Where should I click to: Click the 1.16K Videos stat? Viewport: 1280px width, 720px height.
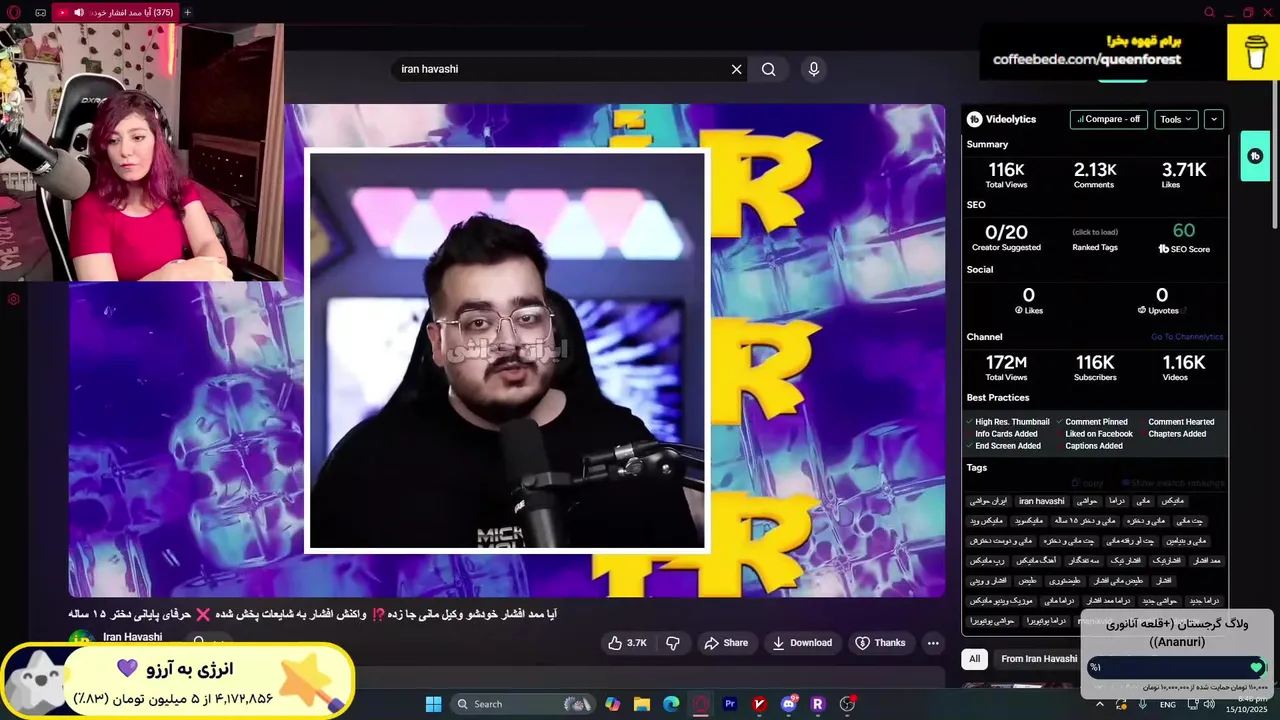pyautogui.click(x=1184, y=362)
